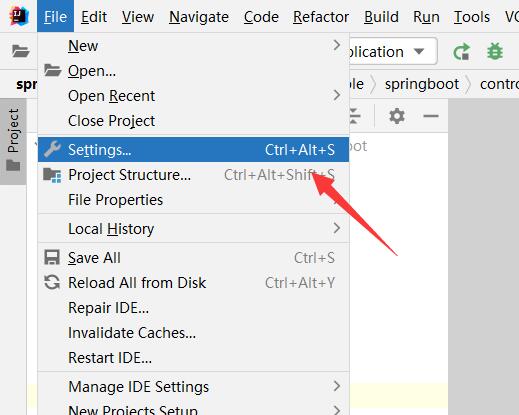This screenshot has height=415, width=519.
Task: Select Reload All from Disk
Action: coord(193,283)
